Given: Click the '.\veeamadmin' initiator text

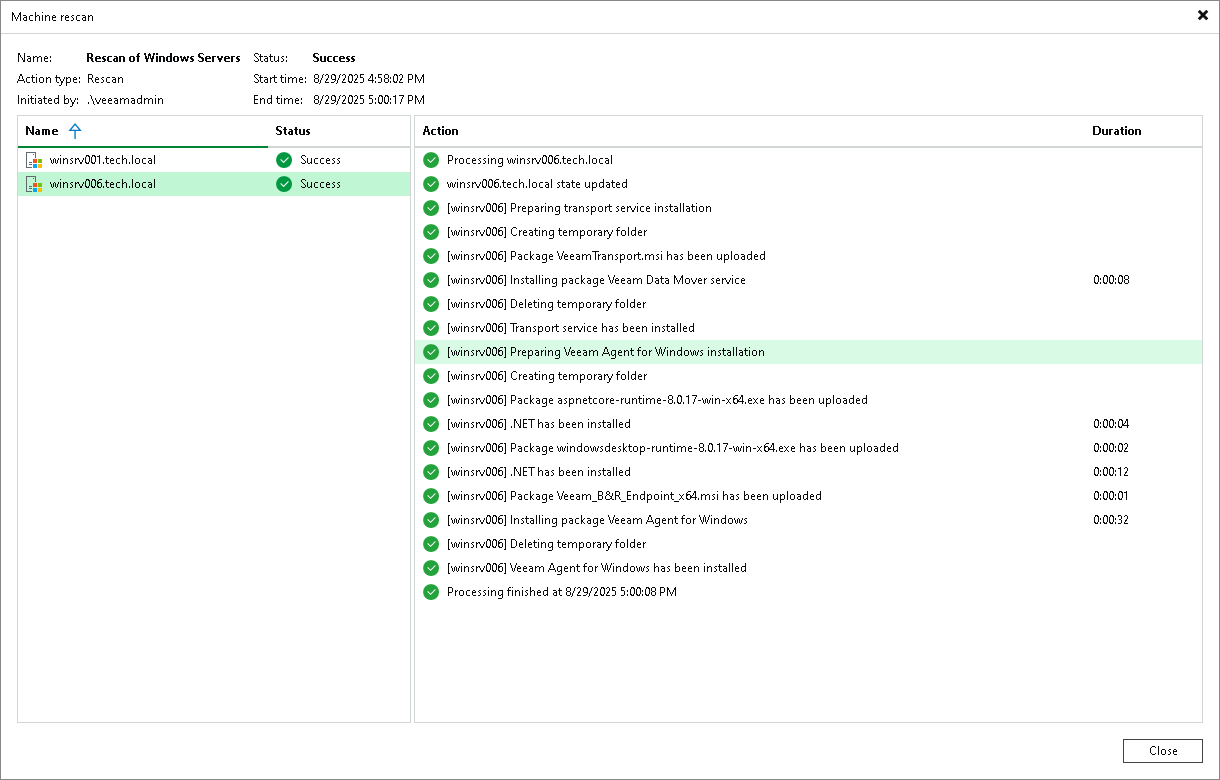Looking at the screenshot, I should click(x=125, y=100).
